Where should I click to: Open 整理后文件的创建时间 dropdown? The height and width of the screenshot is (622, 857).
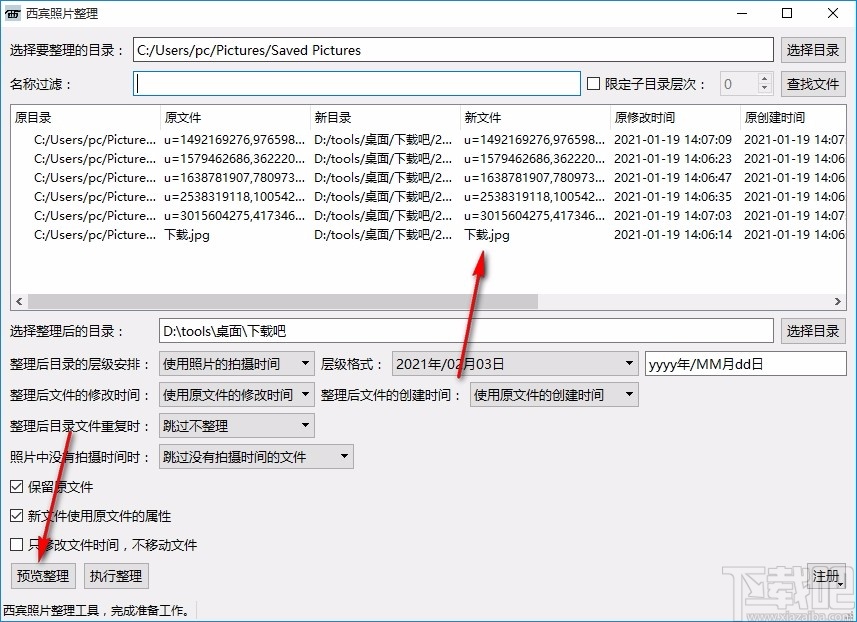(x=554, y=395)
